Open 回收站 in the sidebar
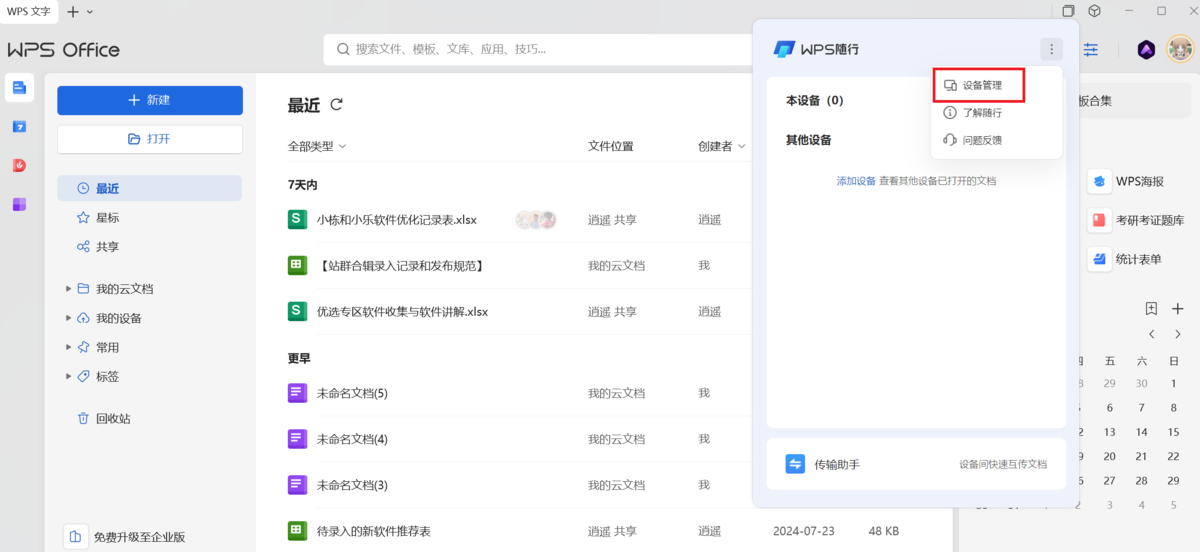 (112, 419)
